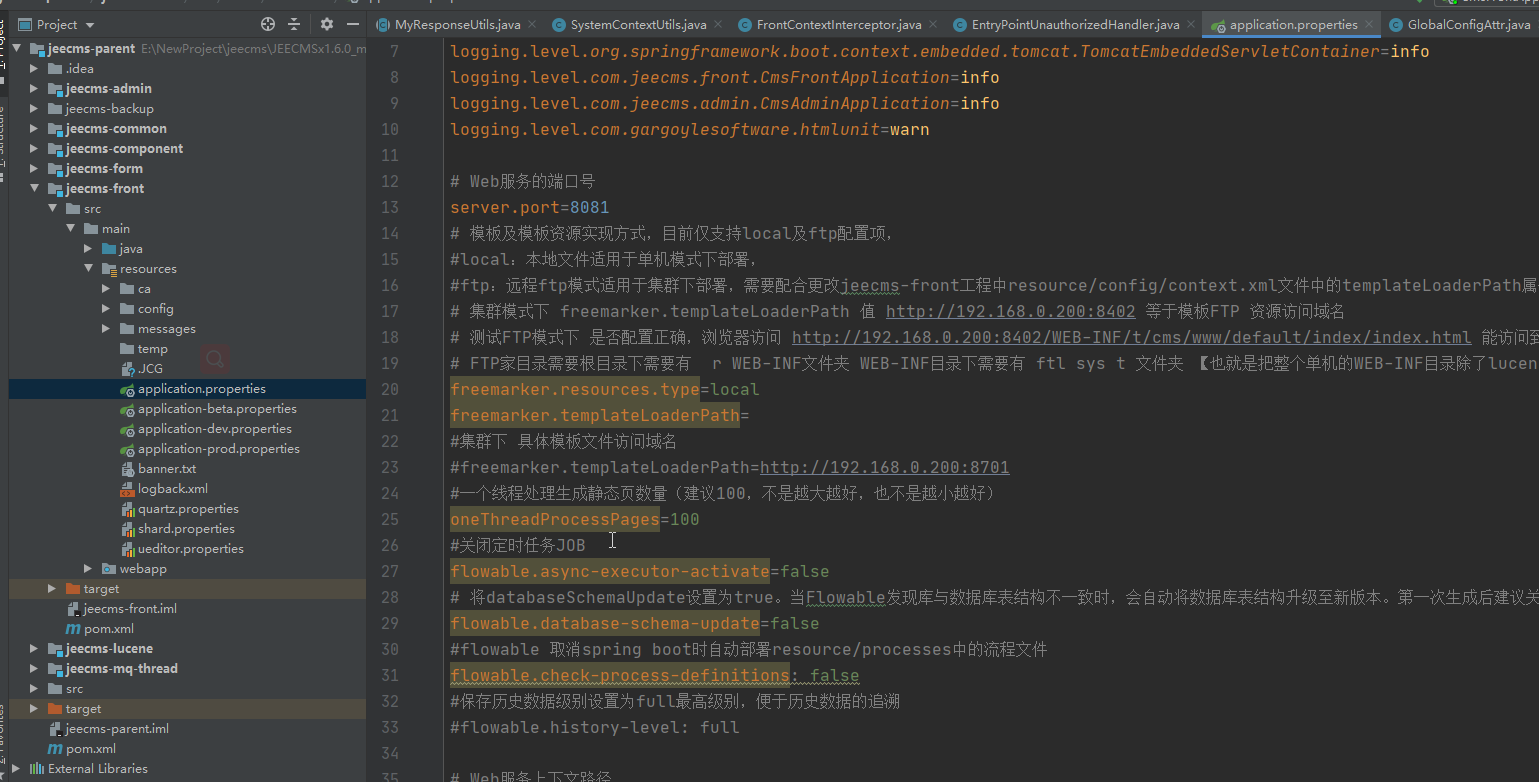Close the MyResponseUtils.java tab
This screenshot has width=1539, height=782.
(x=531, y=24)
